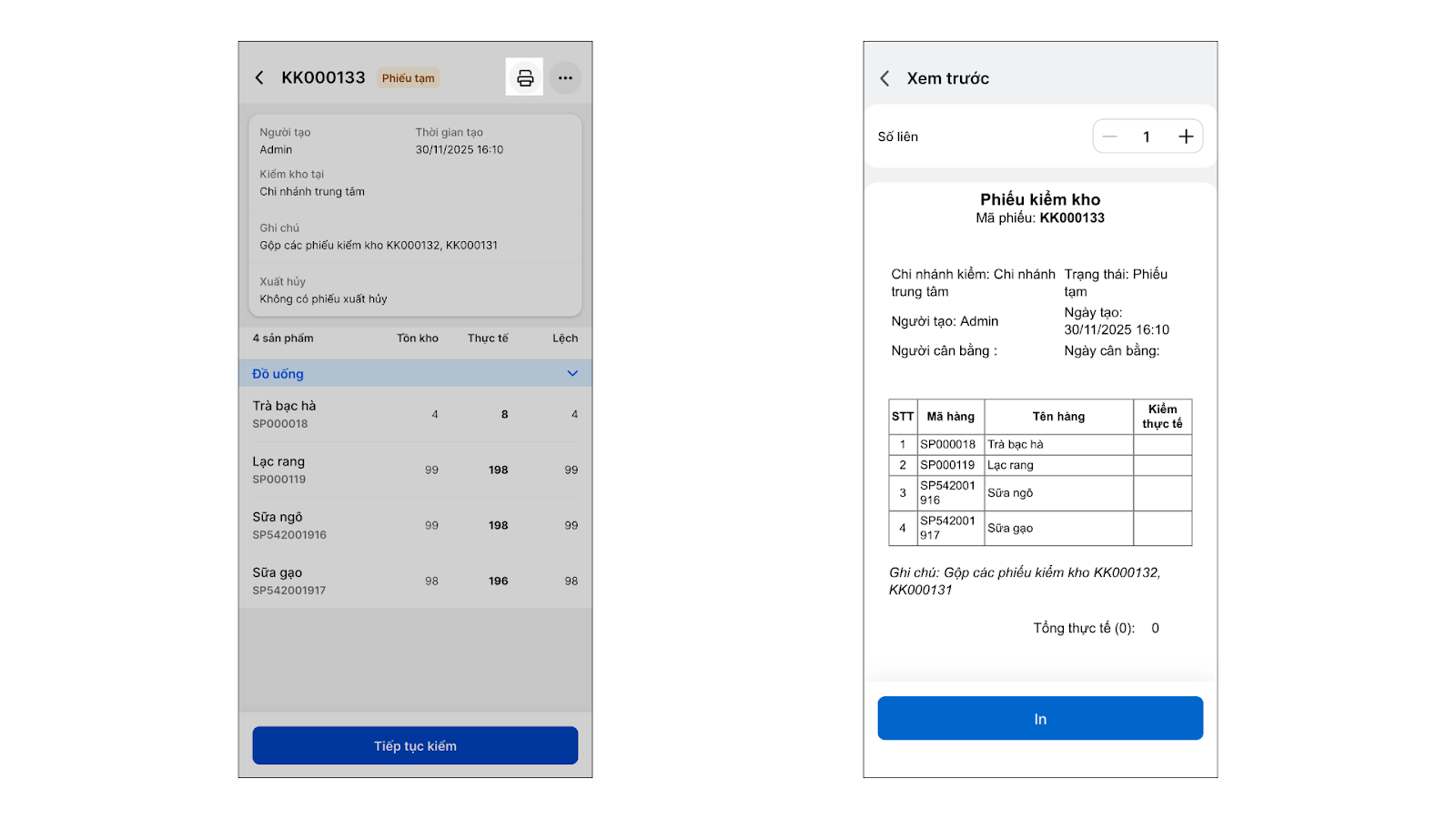Click the Tổng thực tế (0) total line
This screenshot has height=819, width=1456.
(1096, 628)
